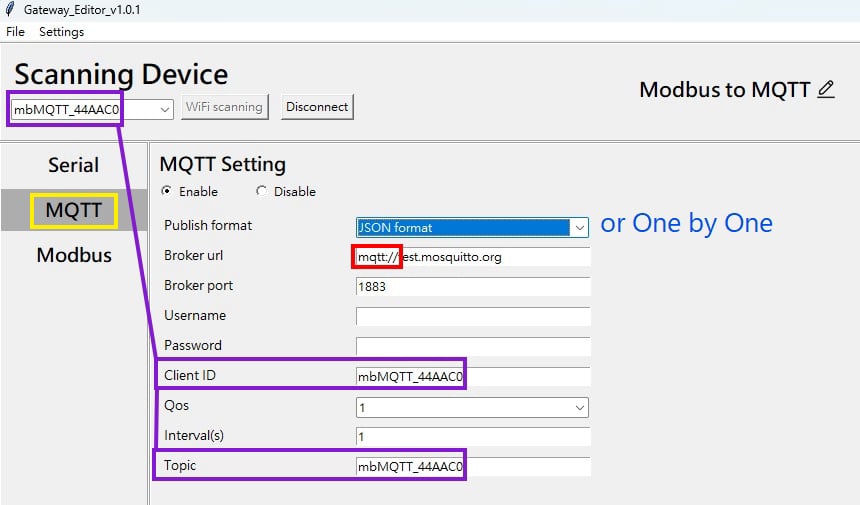Expand the Publish format dropdown
Screen dimensions: 860x505
[580, 228]
